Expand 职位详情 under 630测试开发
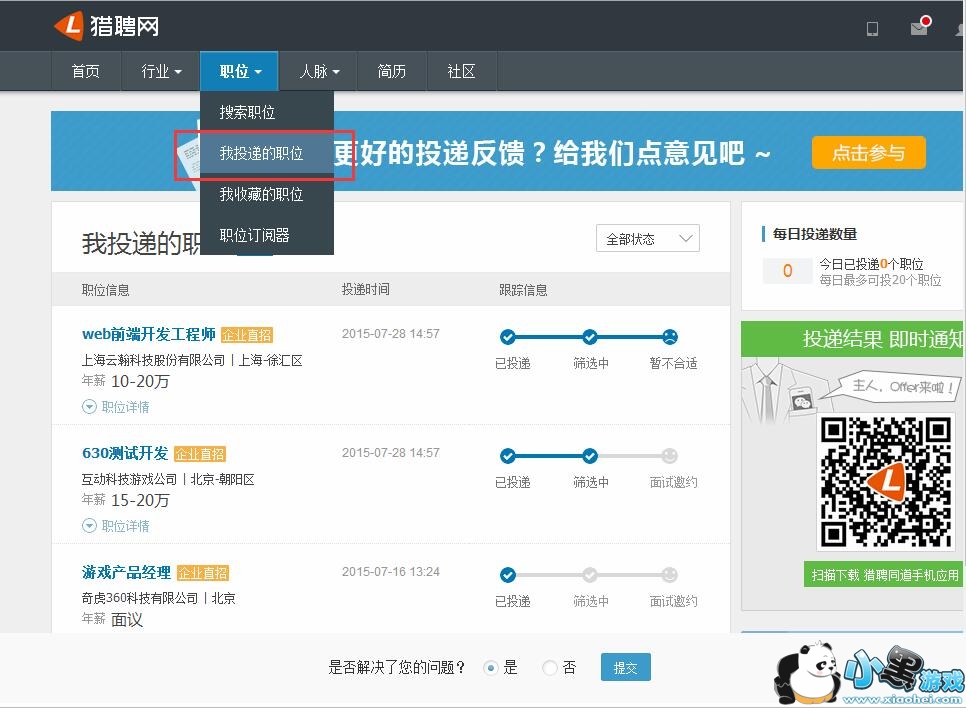 click(116, 526)
